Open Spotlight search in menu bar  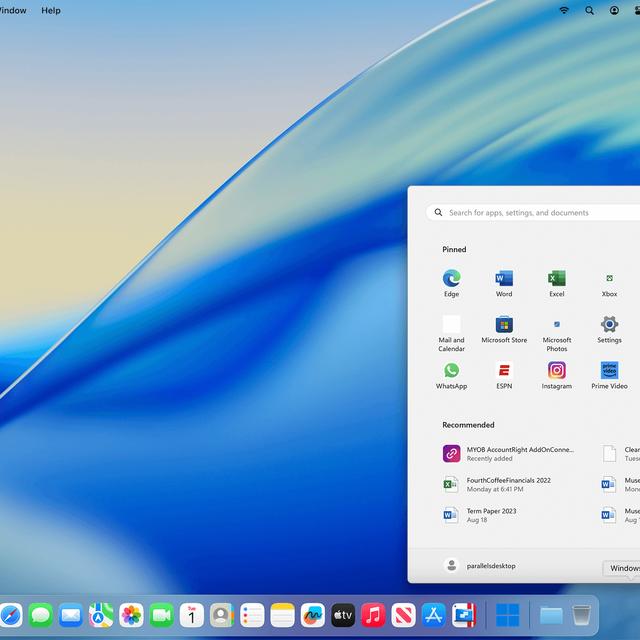tap(589, 11)
